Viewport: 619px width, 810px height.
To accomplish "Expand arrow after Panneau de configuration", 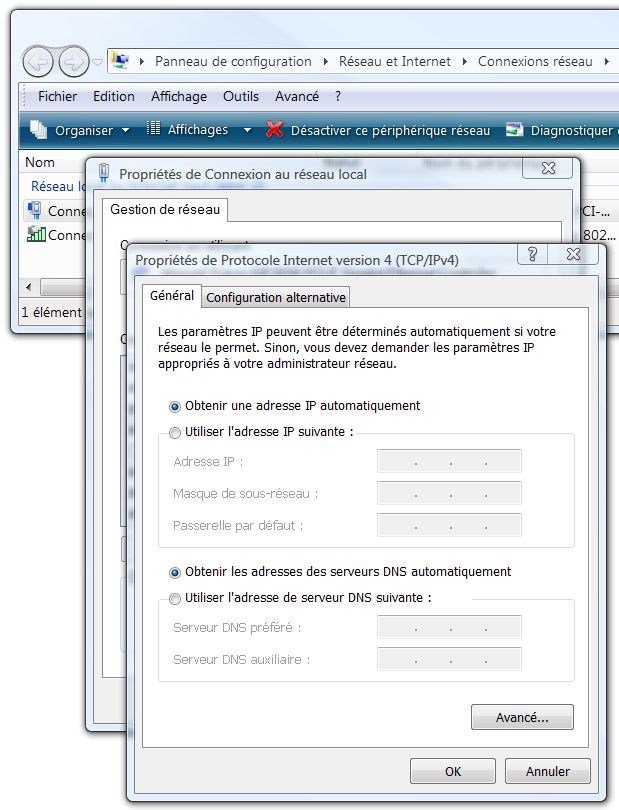I will 326,62.
